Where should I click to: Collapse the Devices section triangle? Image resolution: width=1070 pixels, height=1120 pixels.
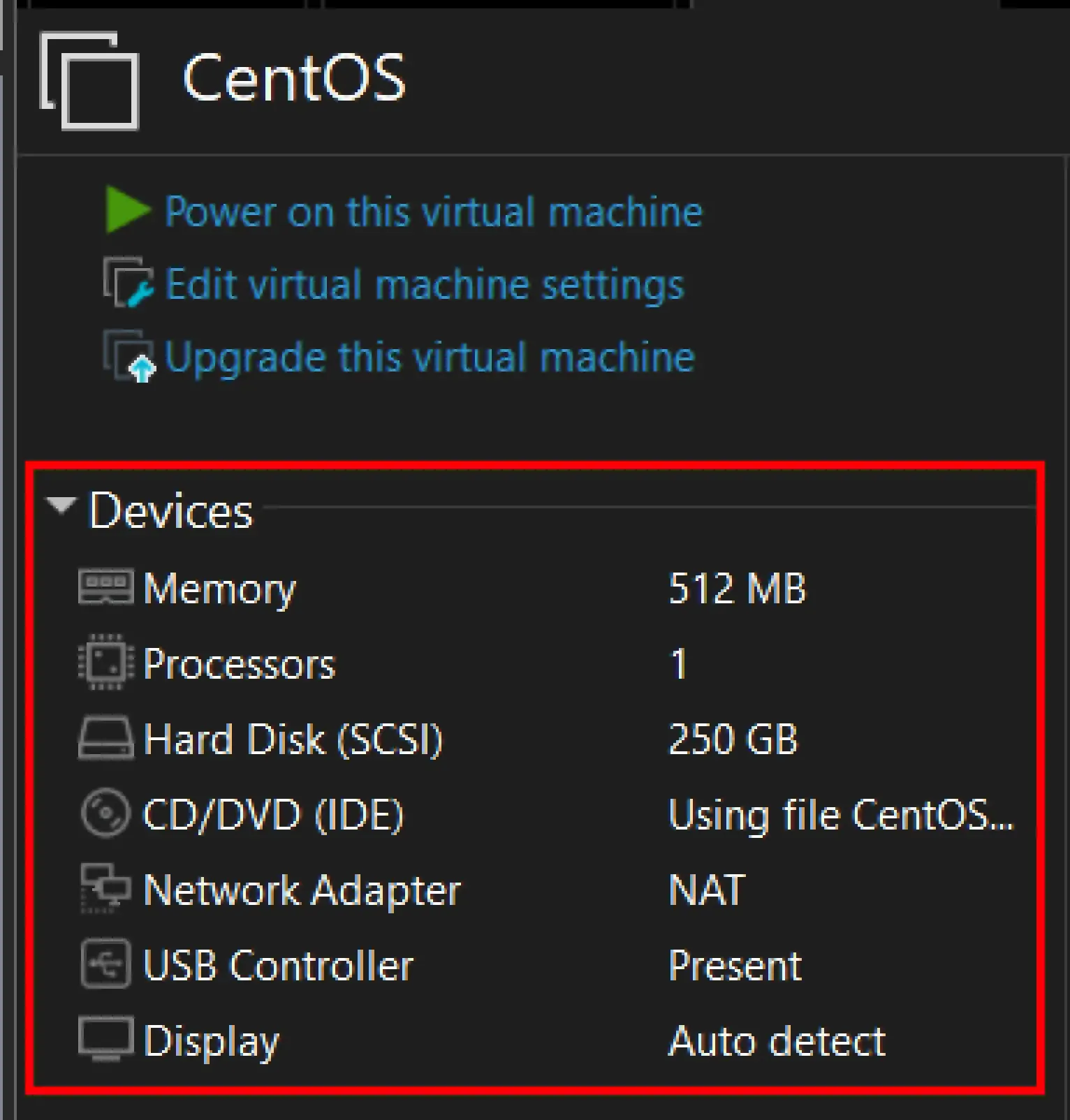click(x=61, y=506)
